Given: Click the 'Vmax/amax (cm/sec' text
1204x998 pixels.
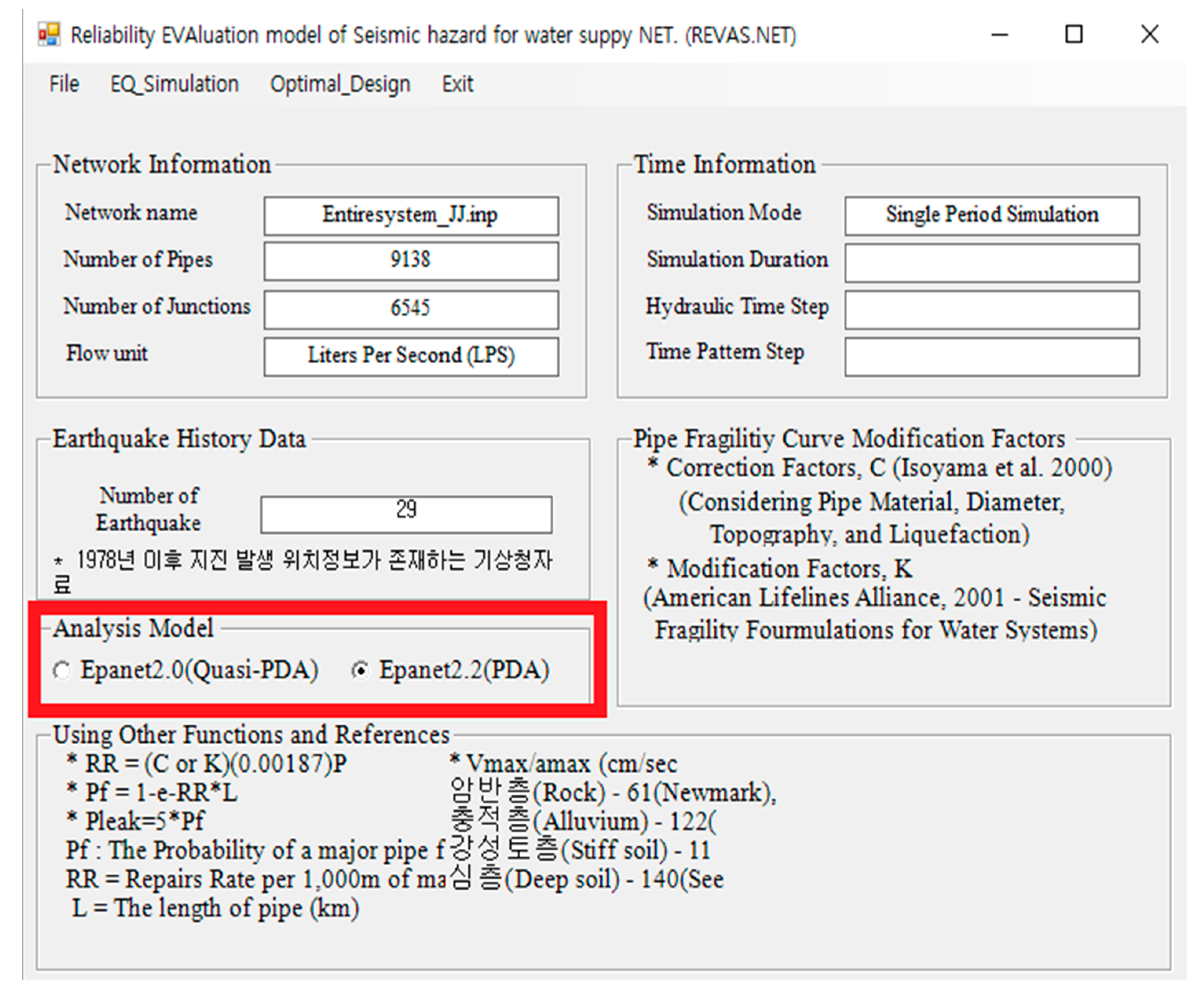Looking at the screenshot, I should click(x=564, y=764).
